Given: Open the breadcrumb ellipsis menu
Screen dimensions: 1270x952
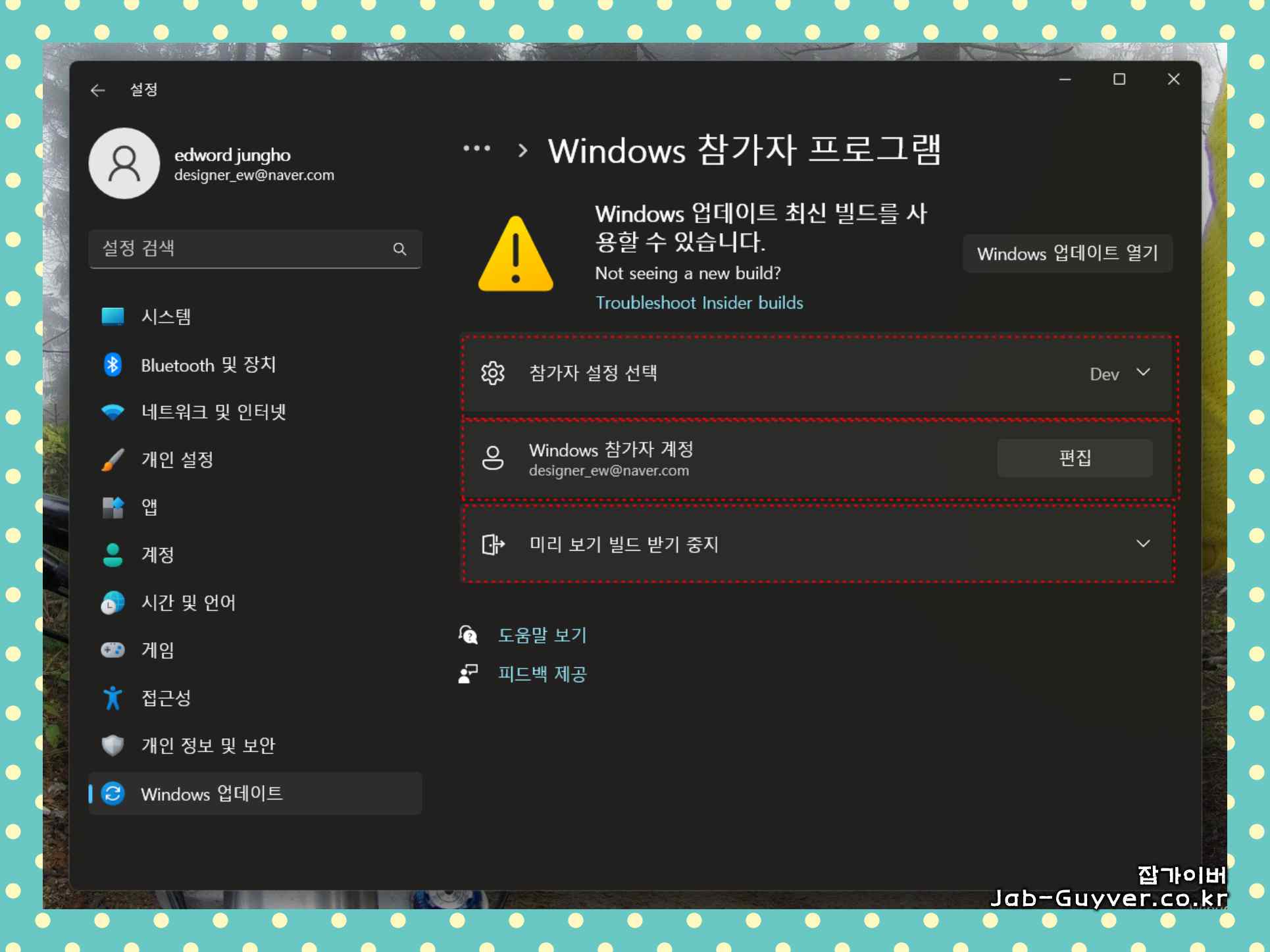Looking at the screenshot, I should tap(477, 149).
